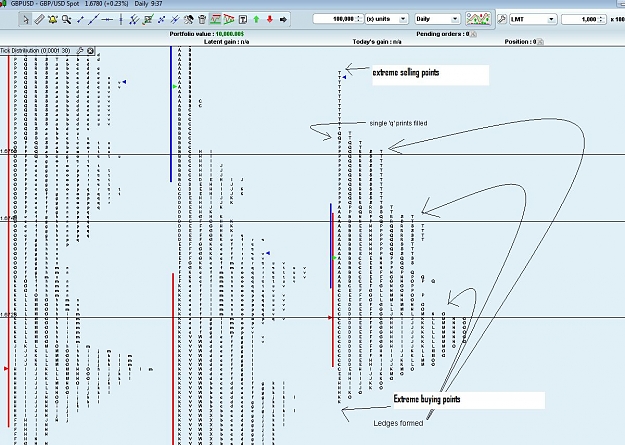Click the wrench icon beside LMT

click(x=502, y=19)
